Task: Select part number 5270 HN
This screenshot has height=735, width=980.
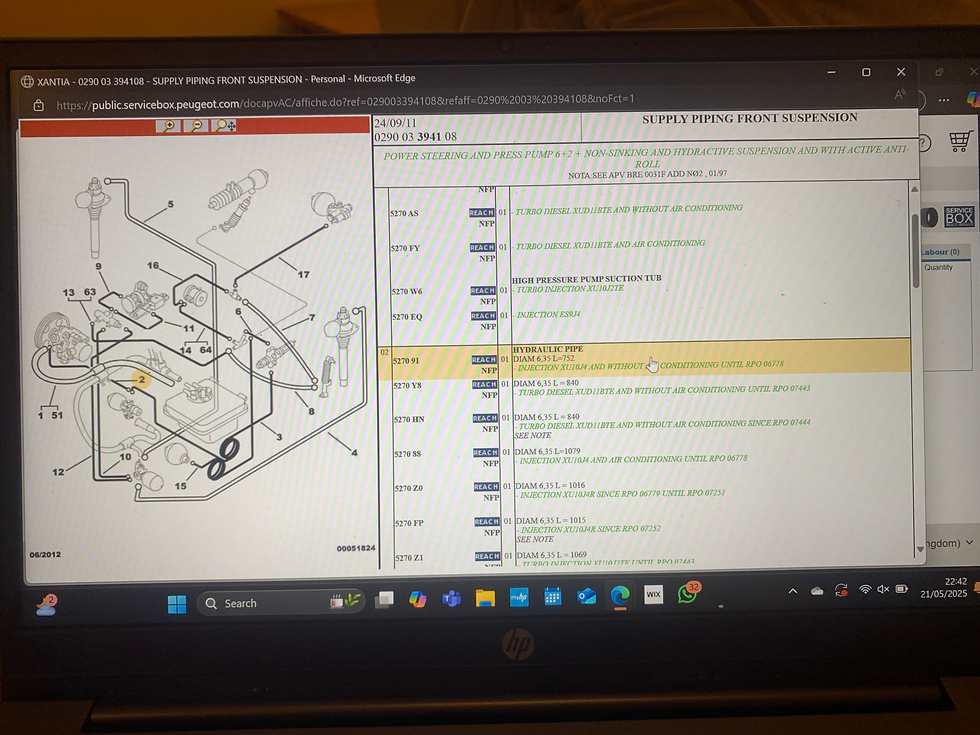Action: click(409, 419)
